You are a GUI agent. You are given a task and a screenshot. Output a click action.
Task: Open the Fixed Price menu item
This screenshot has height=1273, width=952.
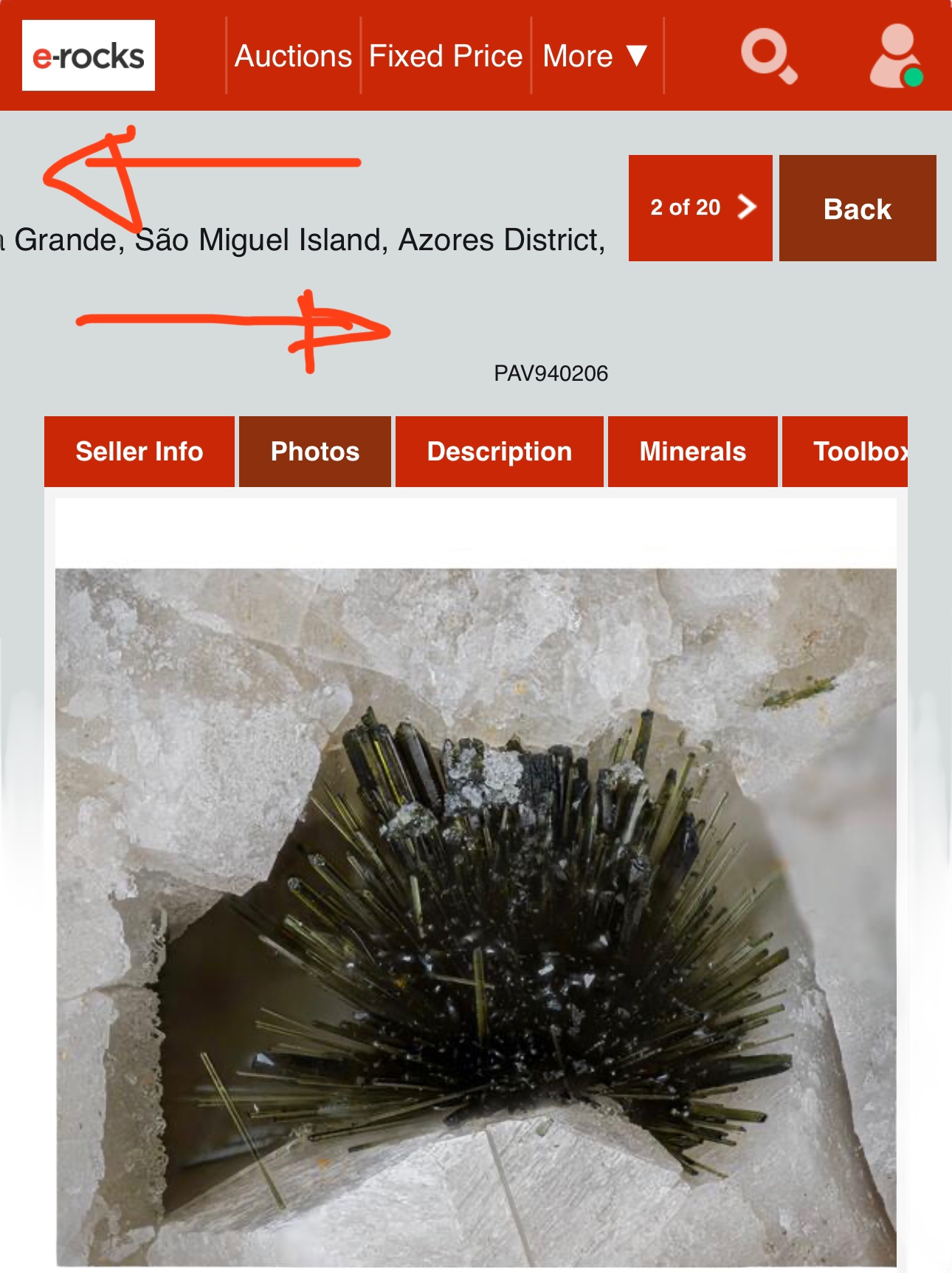coord(446,56)
